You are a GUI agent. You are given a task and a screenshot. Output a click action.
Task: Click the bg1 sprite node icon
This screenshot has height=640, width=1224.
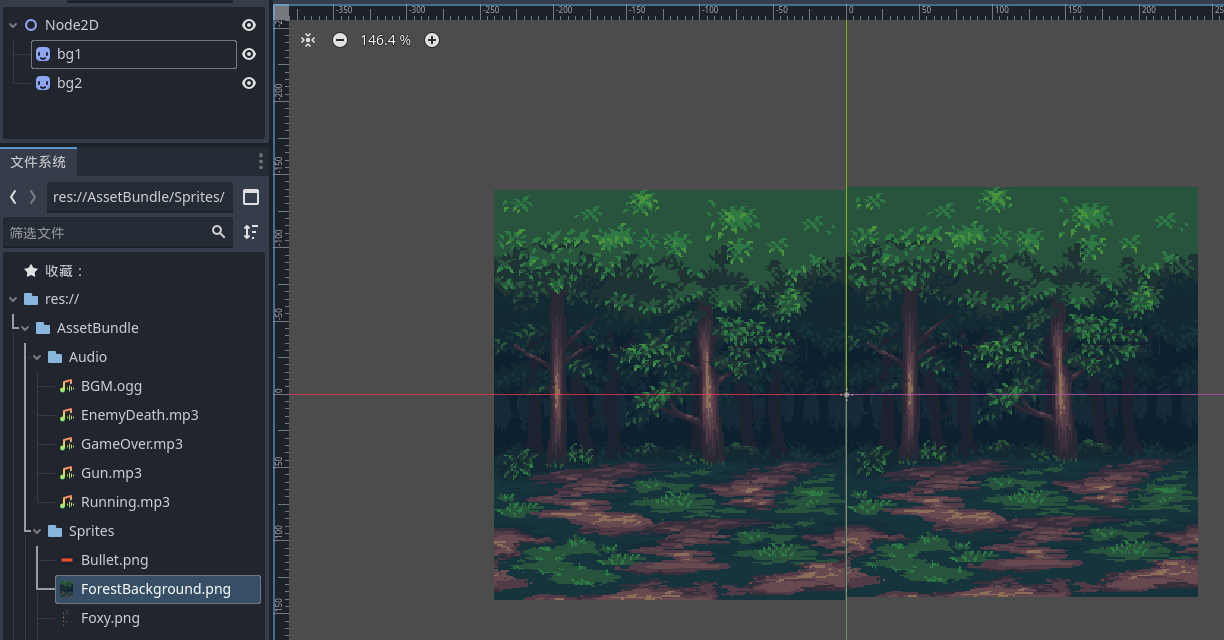coord(43,54)
